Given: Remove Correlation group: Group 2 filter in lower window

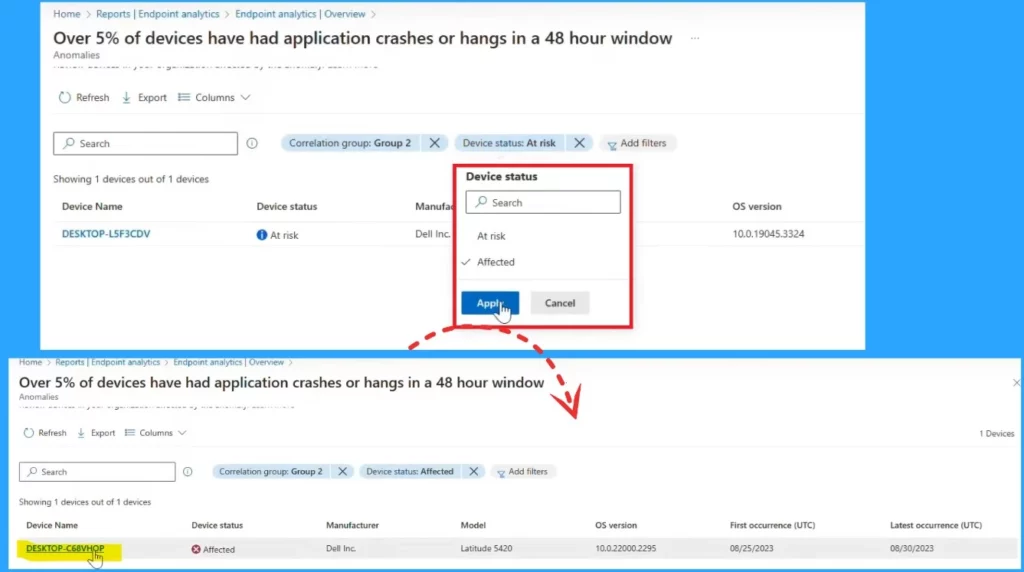Looking at the screenshot, I should coord(342,471).
